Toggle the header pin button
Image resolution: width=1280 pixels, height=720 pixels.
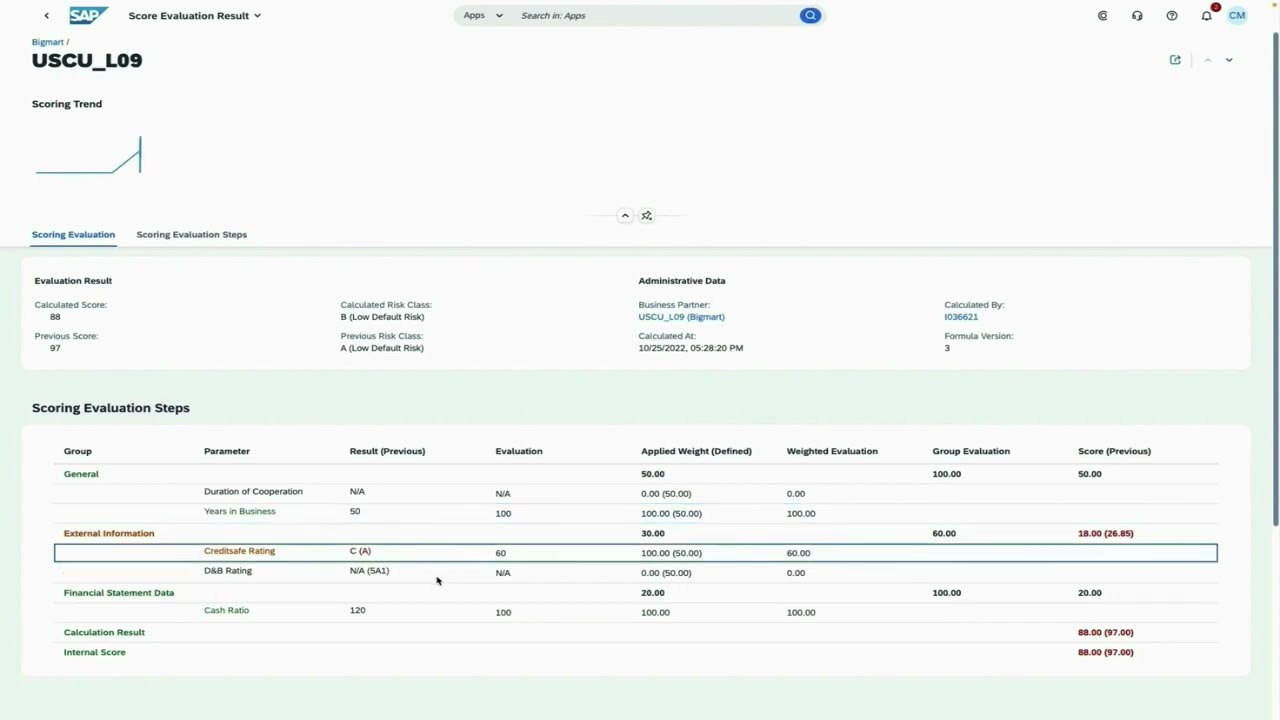[647, 216]
